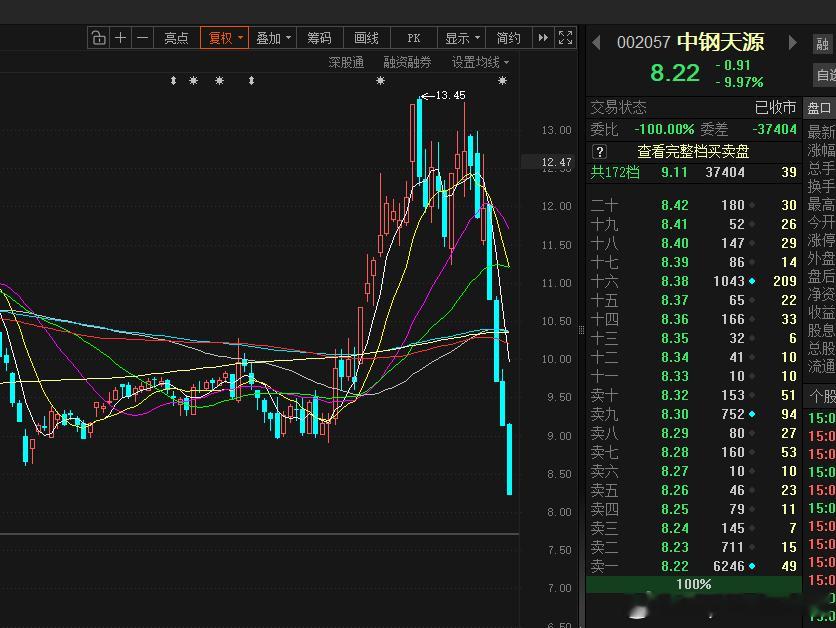
Task: Click the PK compare button
Action: (x=414, y=38)
